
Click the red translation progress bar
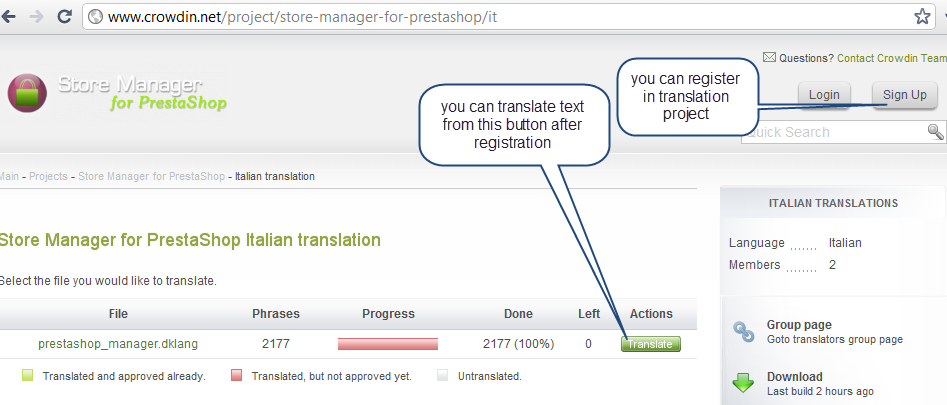point(388,344)
